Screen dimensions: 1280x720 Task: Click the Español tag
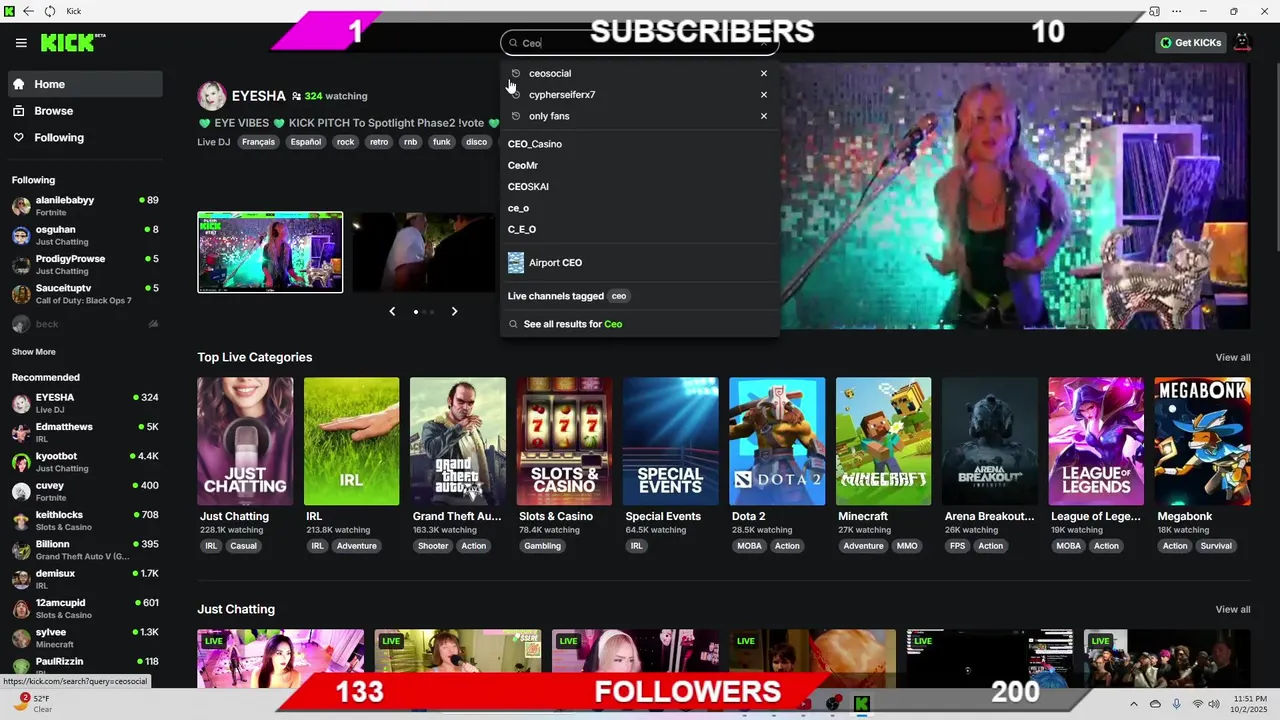coord(306,142)
